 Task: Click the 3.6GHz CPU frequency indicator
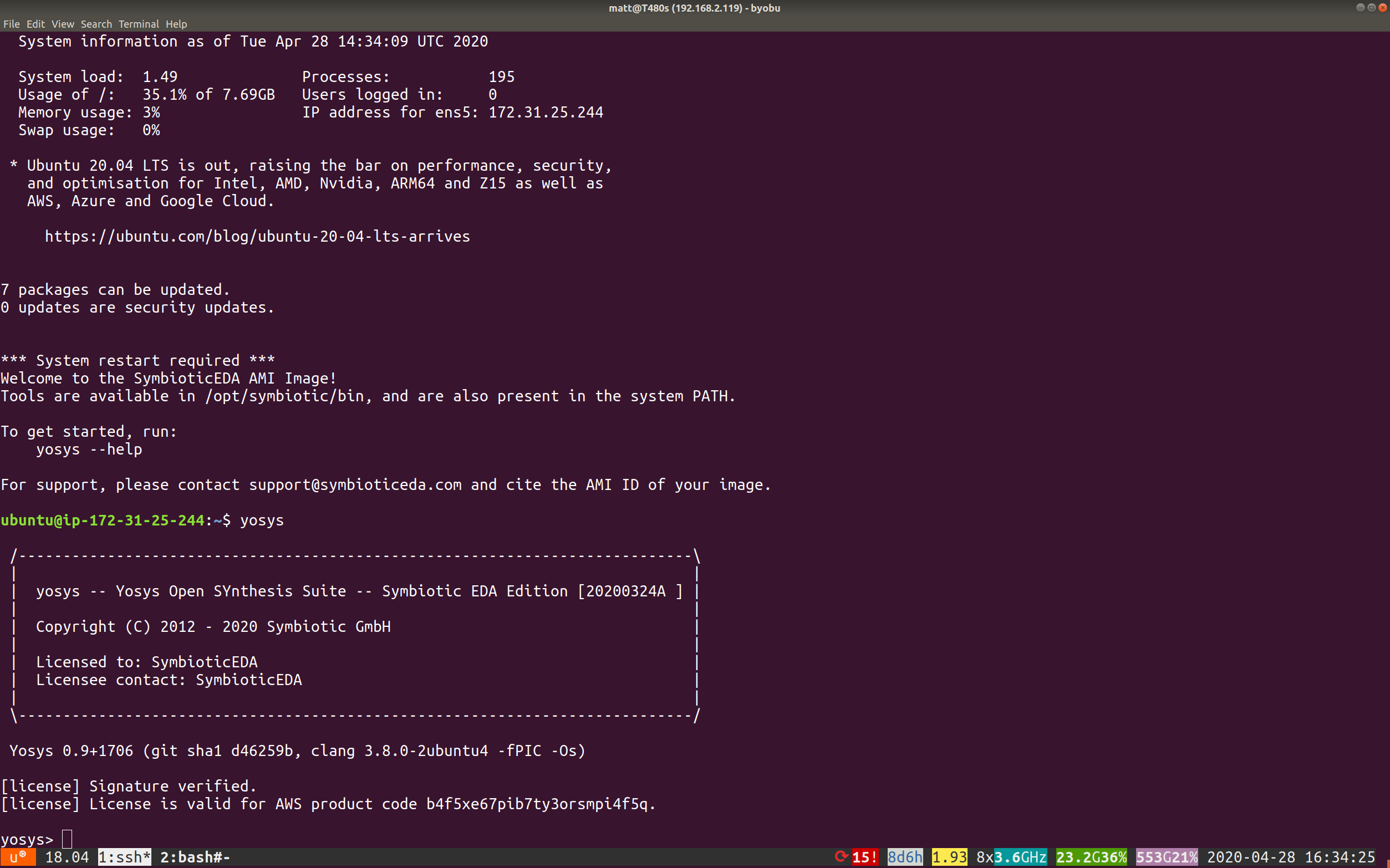(x=1020, y=857)
